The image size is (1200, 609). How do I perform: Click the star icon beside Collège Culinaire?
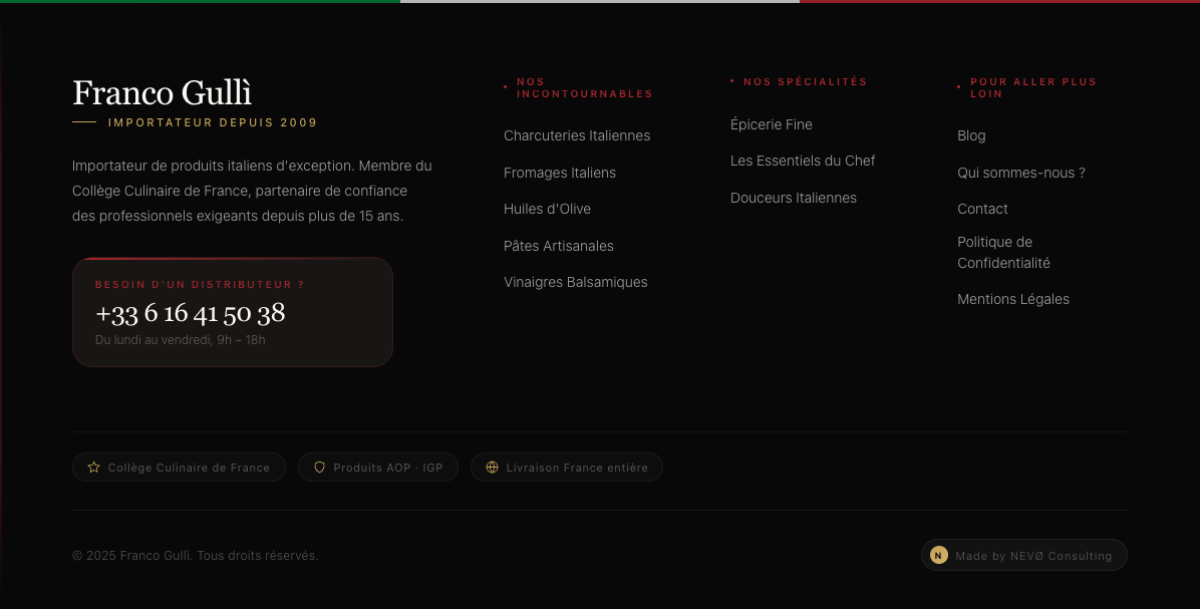click(94, 467)
